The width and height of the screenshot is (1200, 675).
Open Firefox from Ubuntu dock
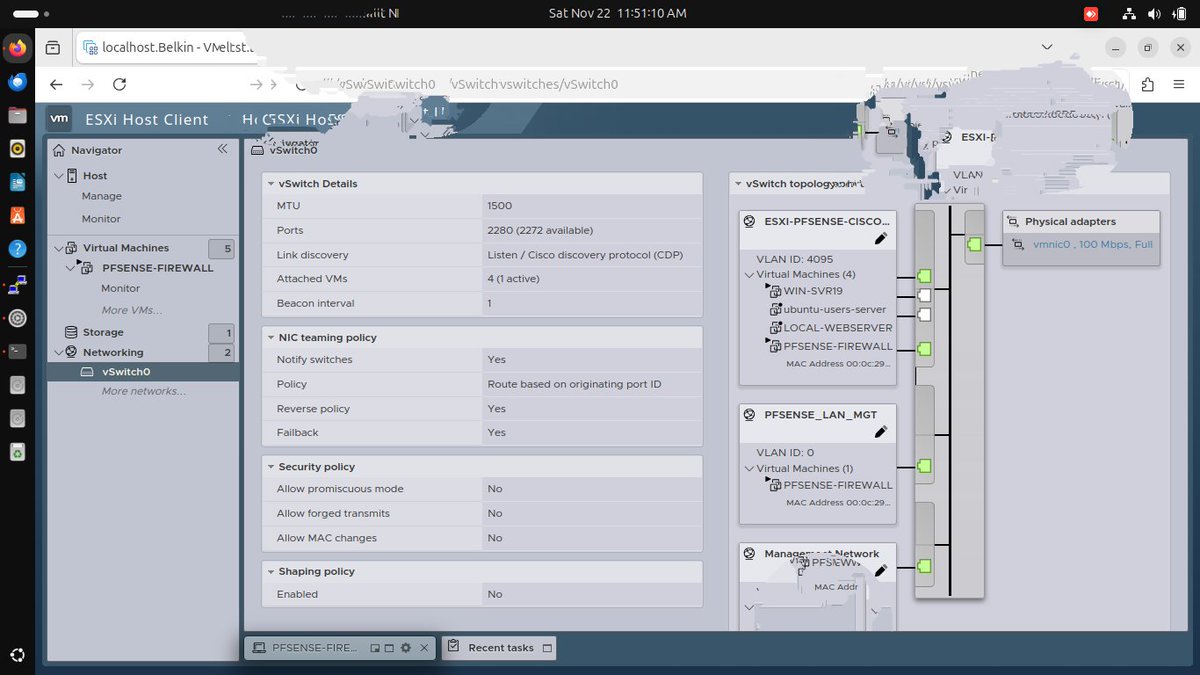pos(17,48)
